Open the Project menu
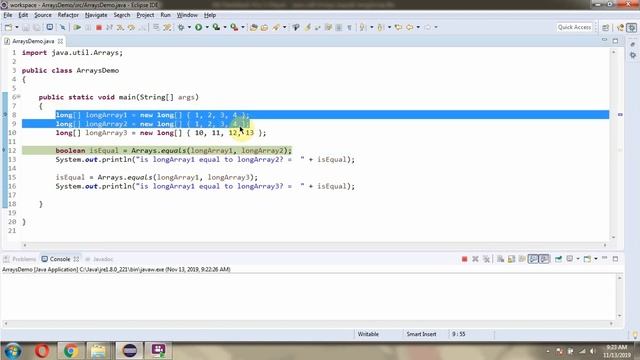The height and width of the screenshot is (360, 640). click(x=145, y=15)
